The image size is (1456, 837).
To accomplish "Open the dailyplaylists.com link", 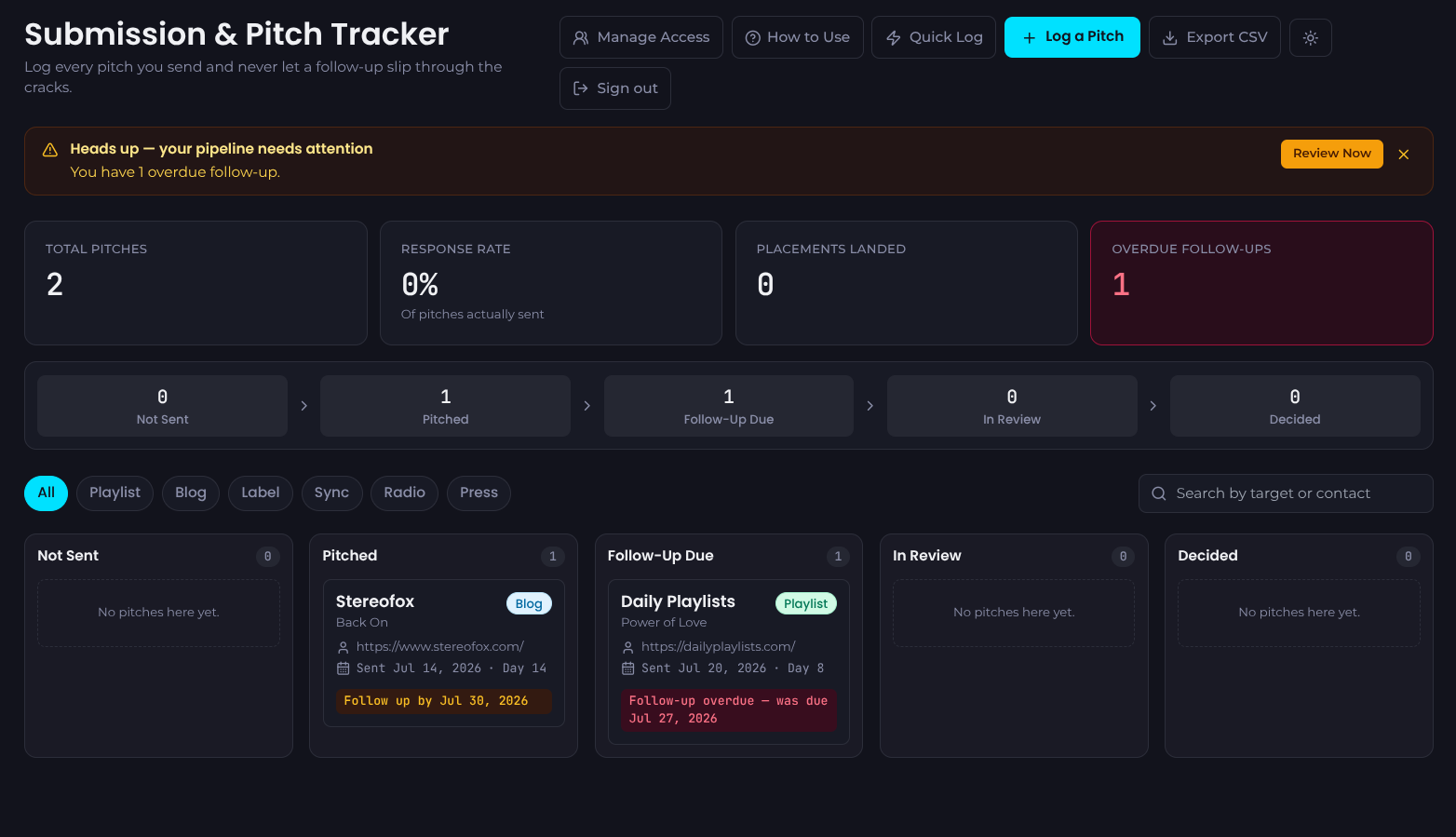I will 718,646.
